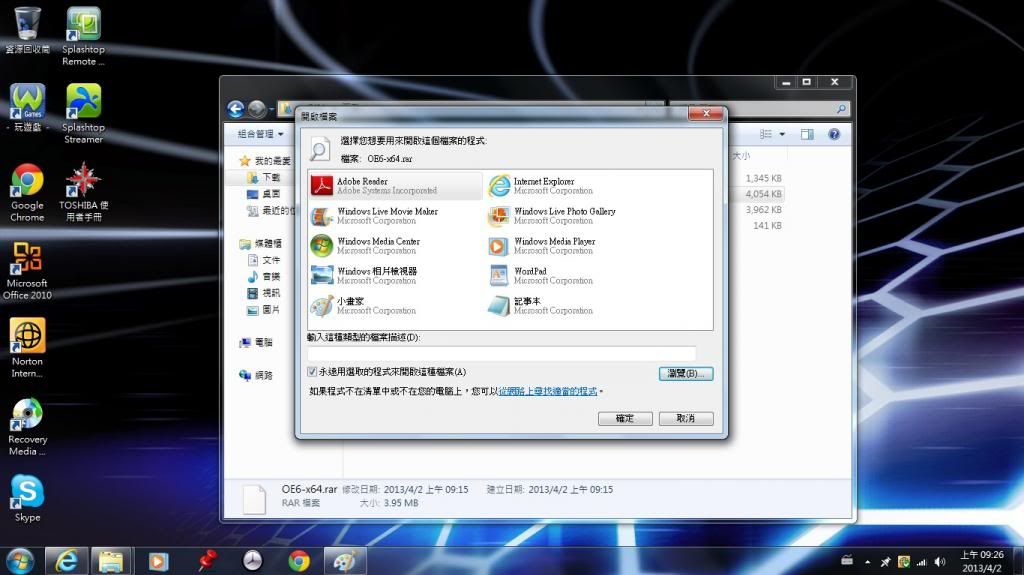Open the WildTangent 玩遊戲 desktop icon
This screenshot has height=575, width=1024.
pos(27,108)
